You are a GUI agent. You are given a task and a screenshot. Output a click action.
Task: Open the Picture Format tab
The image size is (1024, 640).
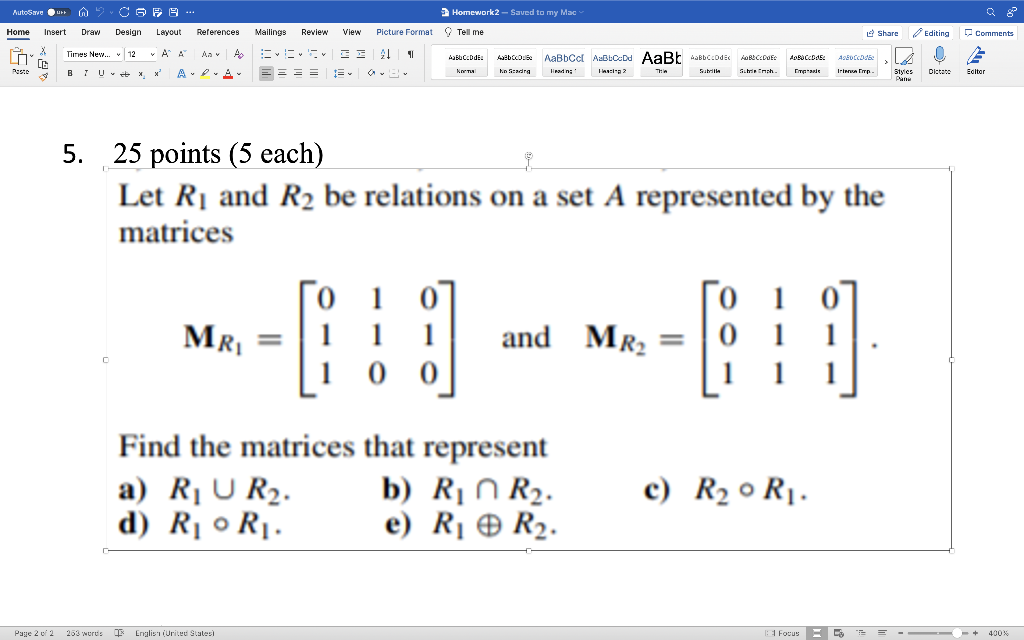point(404,31)
